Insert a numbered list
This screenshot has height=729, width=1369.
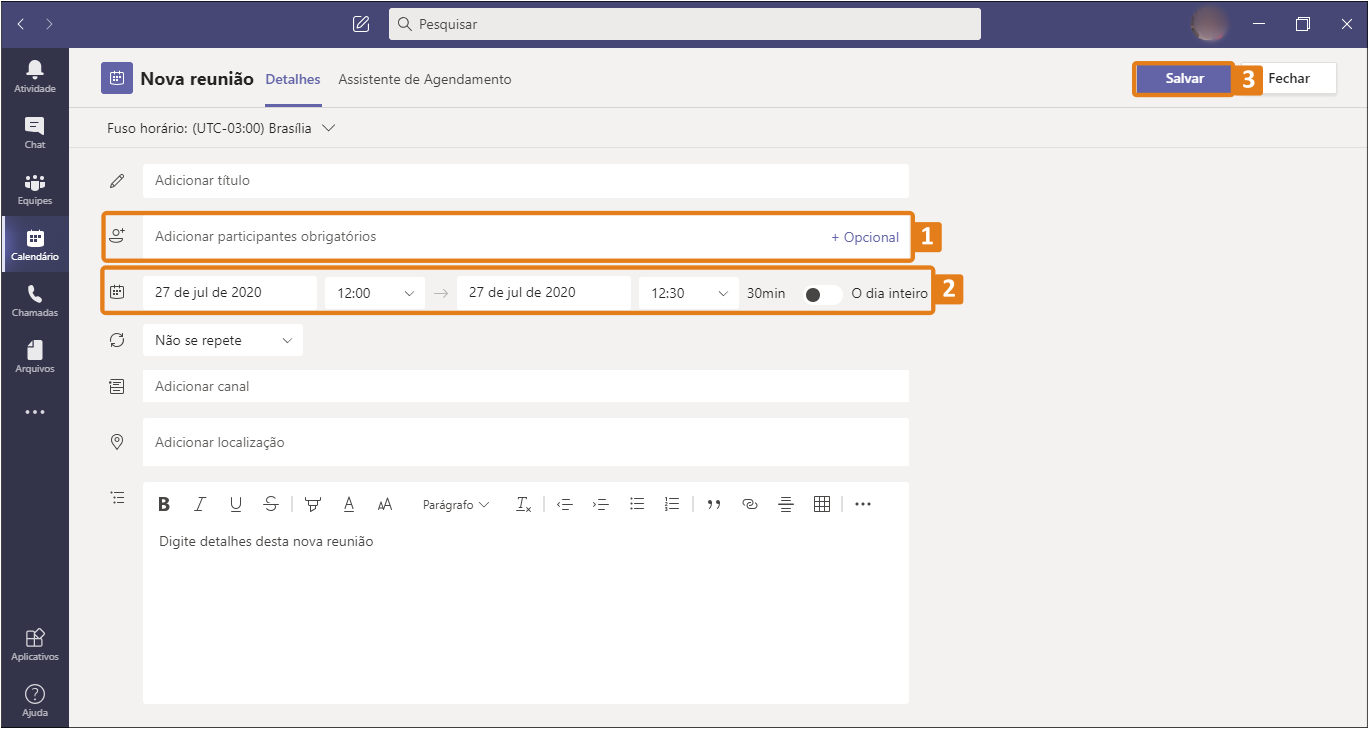672,505
